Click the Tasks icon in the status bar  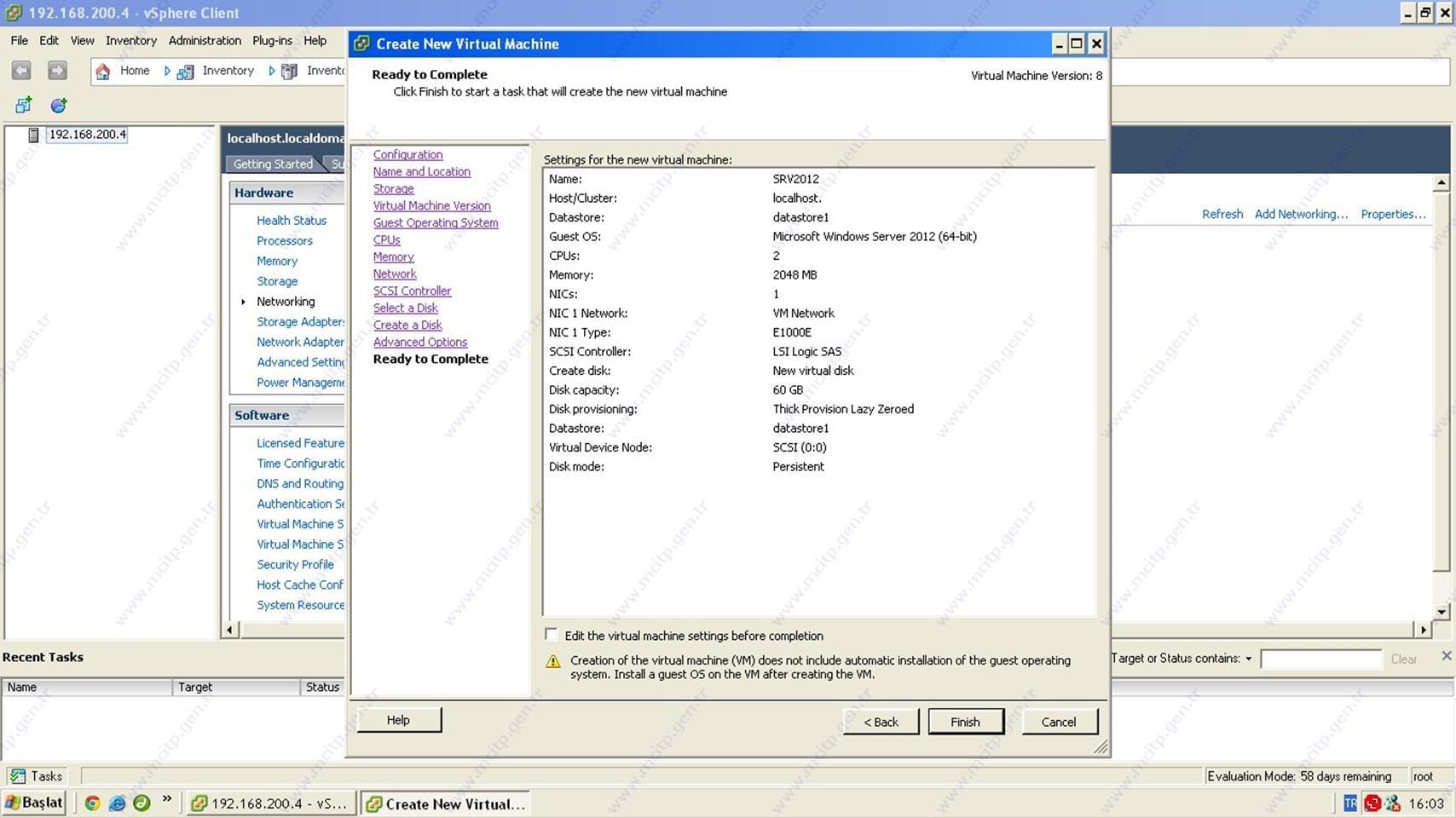17,776
